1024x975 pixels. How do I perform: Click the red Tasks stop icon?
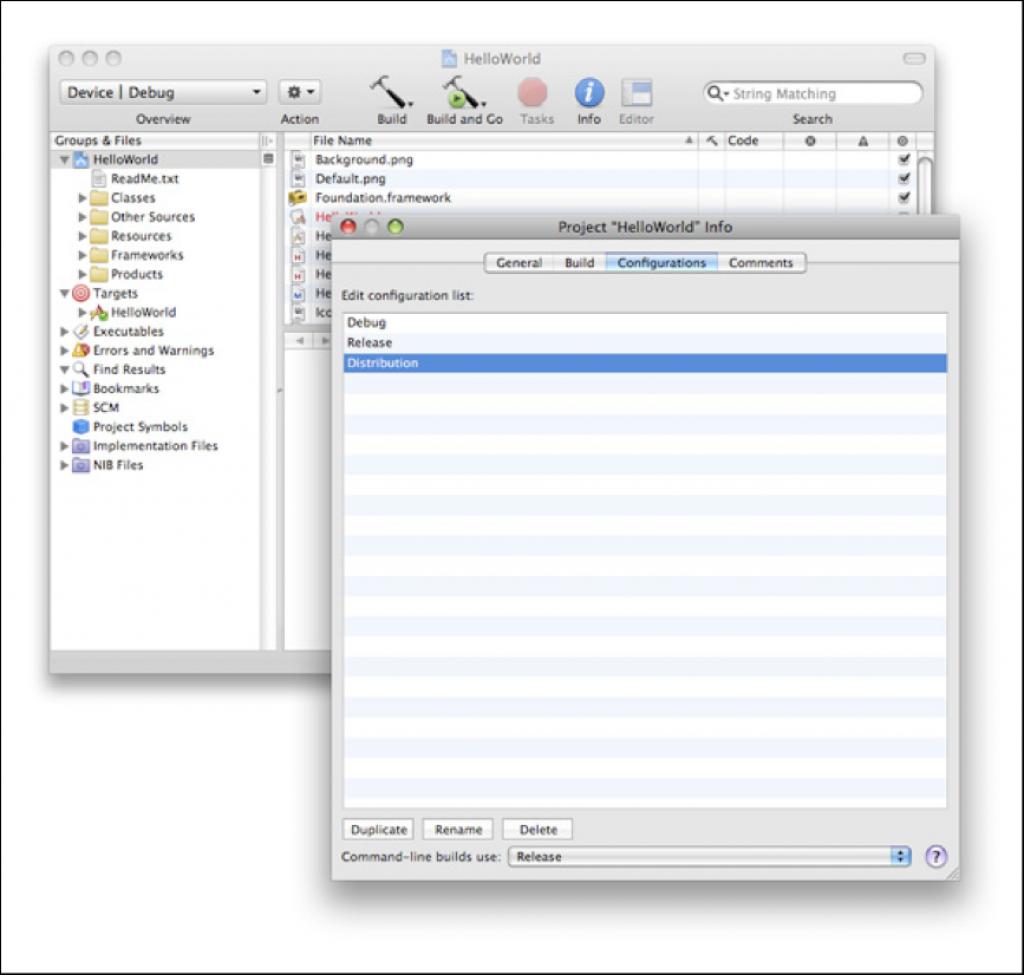(533, 93)
